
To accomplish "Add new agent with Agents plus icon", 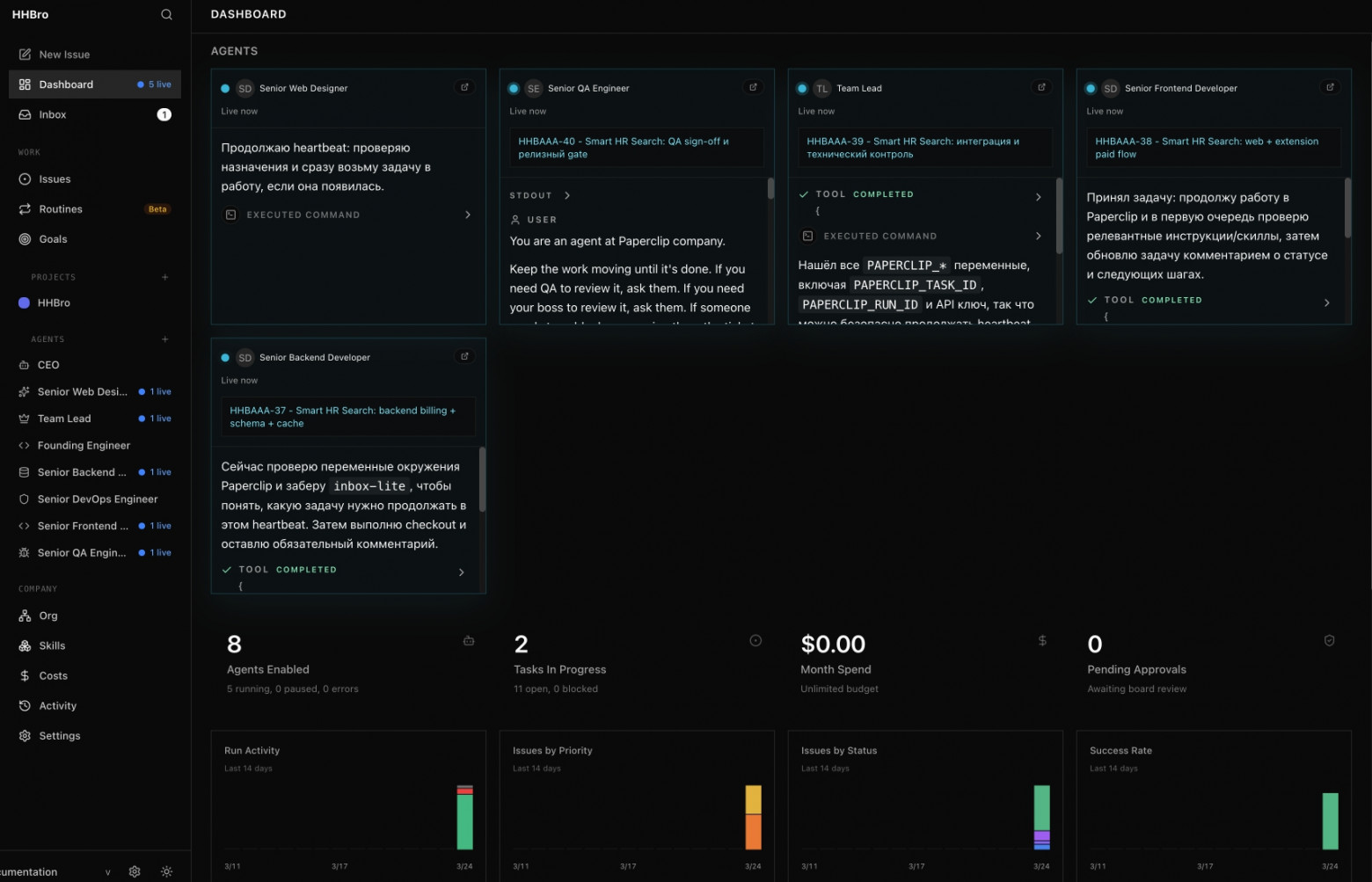I will pos(164,339).
